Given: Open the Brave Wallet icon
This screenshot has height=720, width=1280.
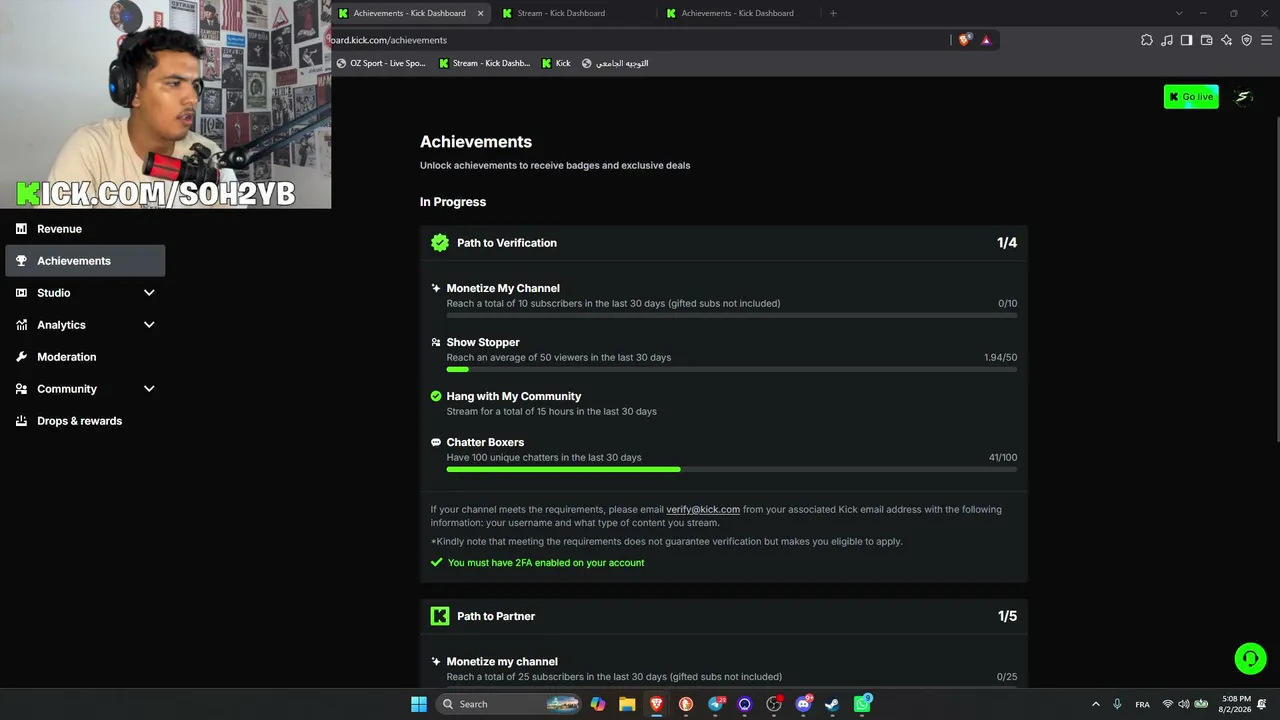Looking at the screenshot, I should click(x=1206, y=40).
